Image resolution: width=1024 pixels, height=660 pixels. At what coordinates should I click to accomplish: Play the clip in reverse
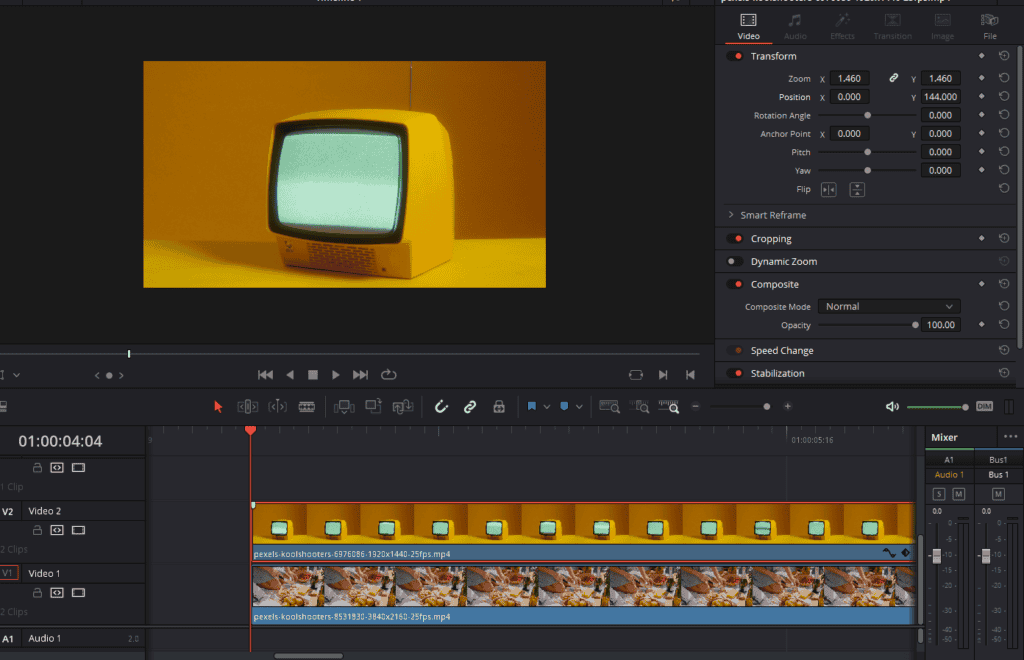(290, 375)
